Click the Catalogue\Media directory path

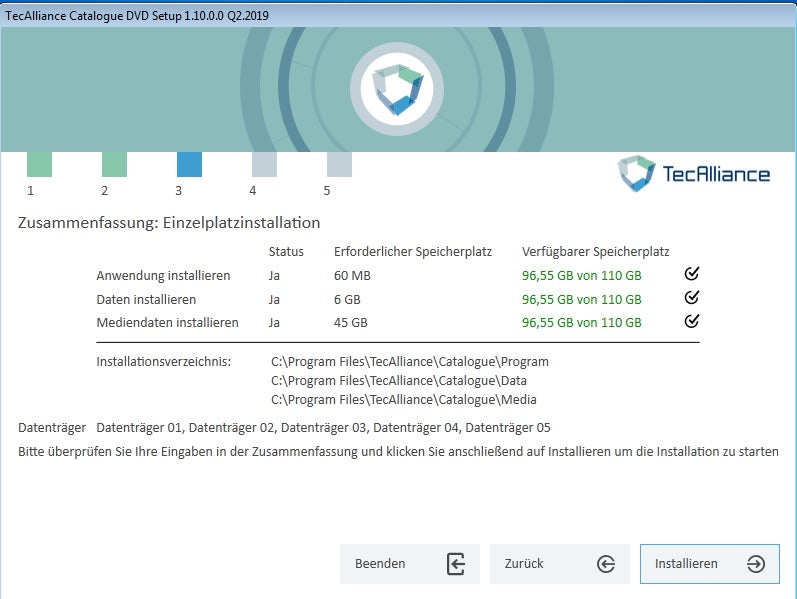pos(403,400)
